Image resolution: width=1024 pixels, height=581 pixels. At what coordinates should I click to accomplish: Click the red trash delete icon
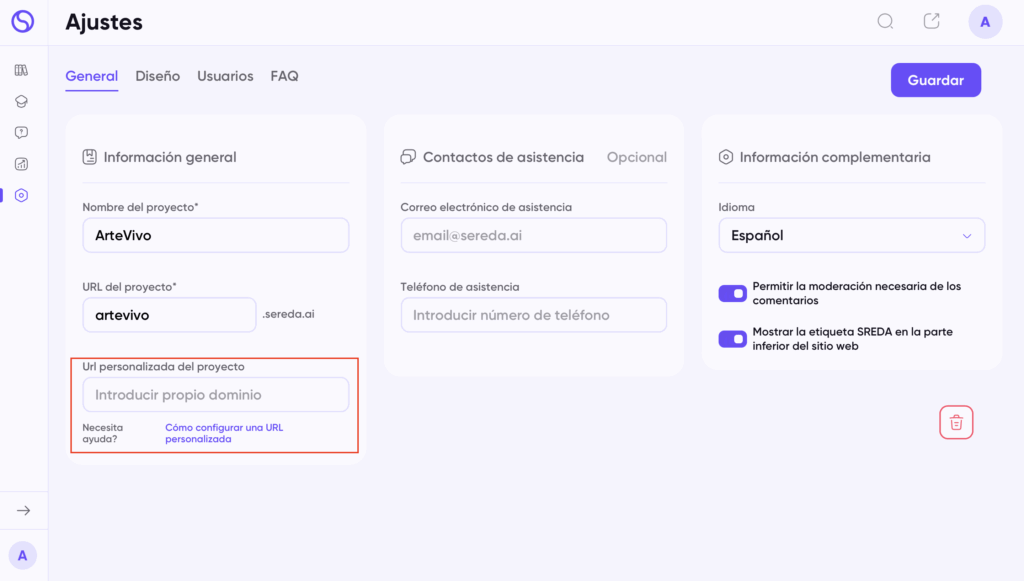pyautogui.click(x=956, y=422)
